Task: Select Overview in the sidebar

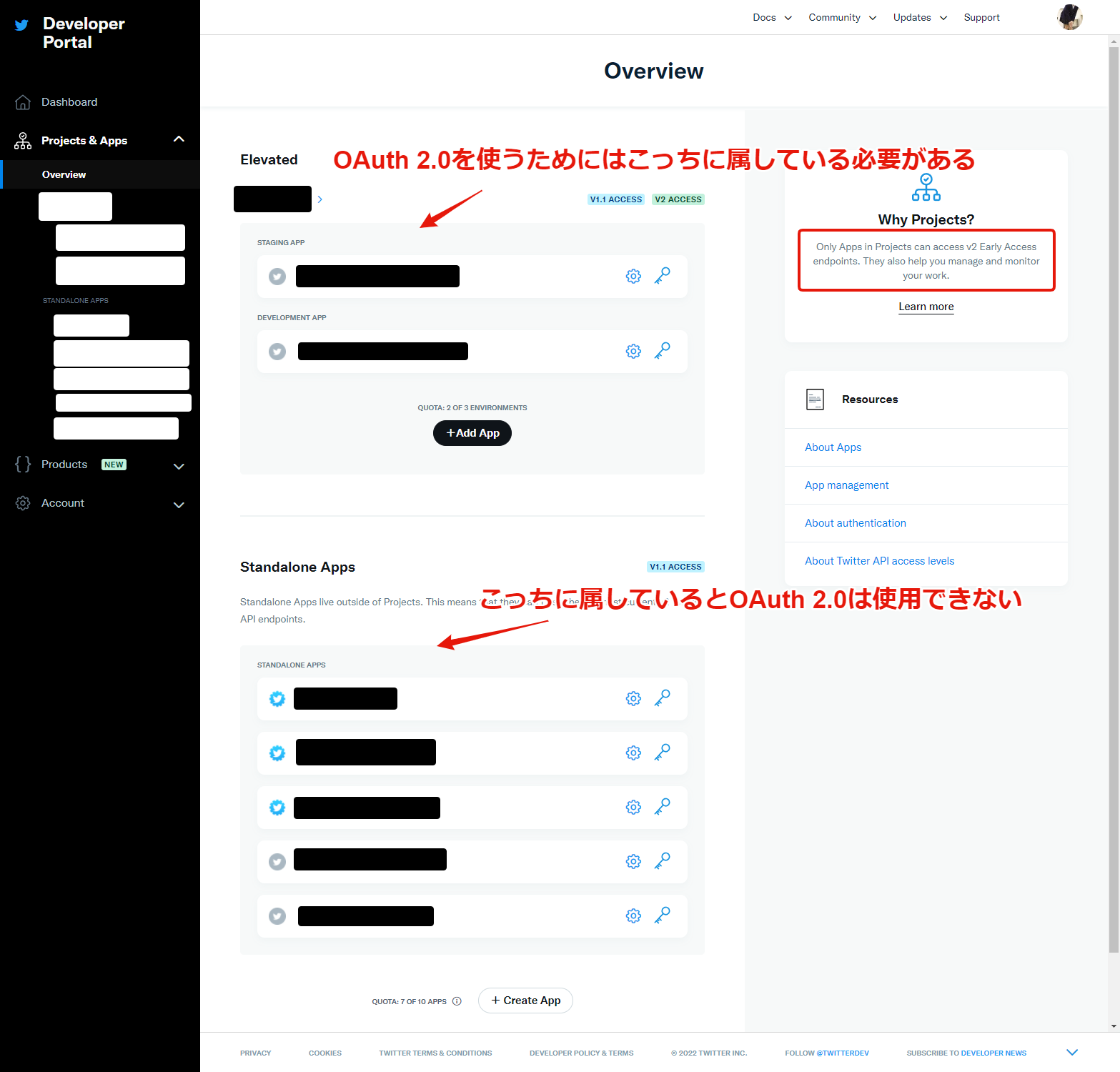Action: click(x=64, y=174)
